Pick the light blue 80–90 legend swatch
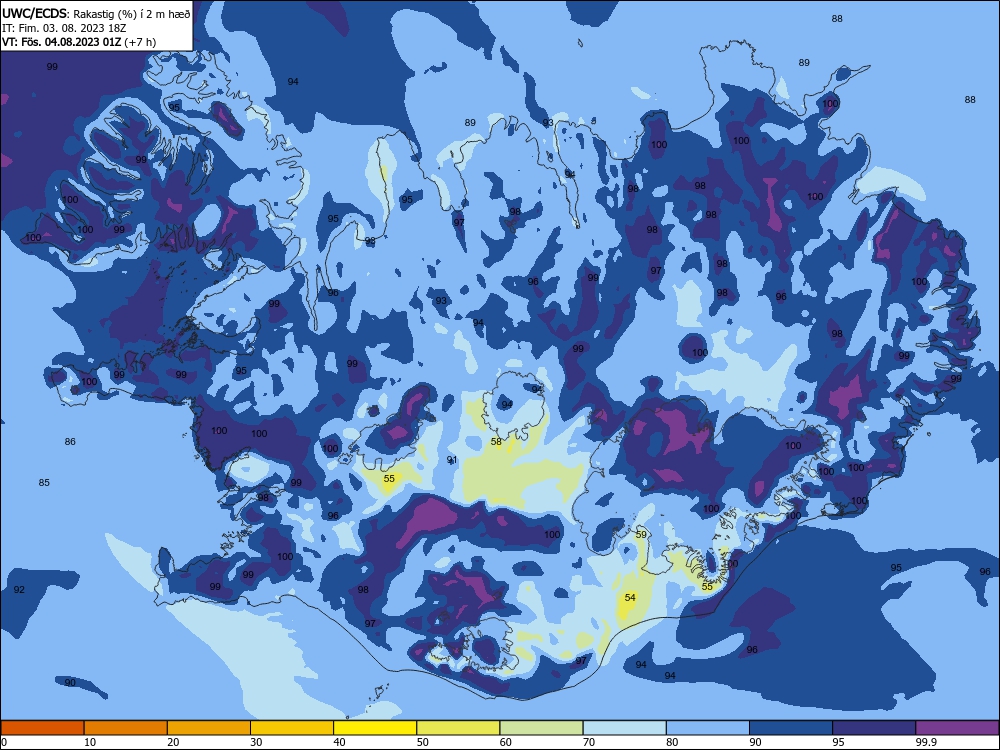The height and width of the screenshot is (750, 1000). [x=708, y=728]
